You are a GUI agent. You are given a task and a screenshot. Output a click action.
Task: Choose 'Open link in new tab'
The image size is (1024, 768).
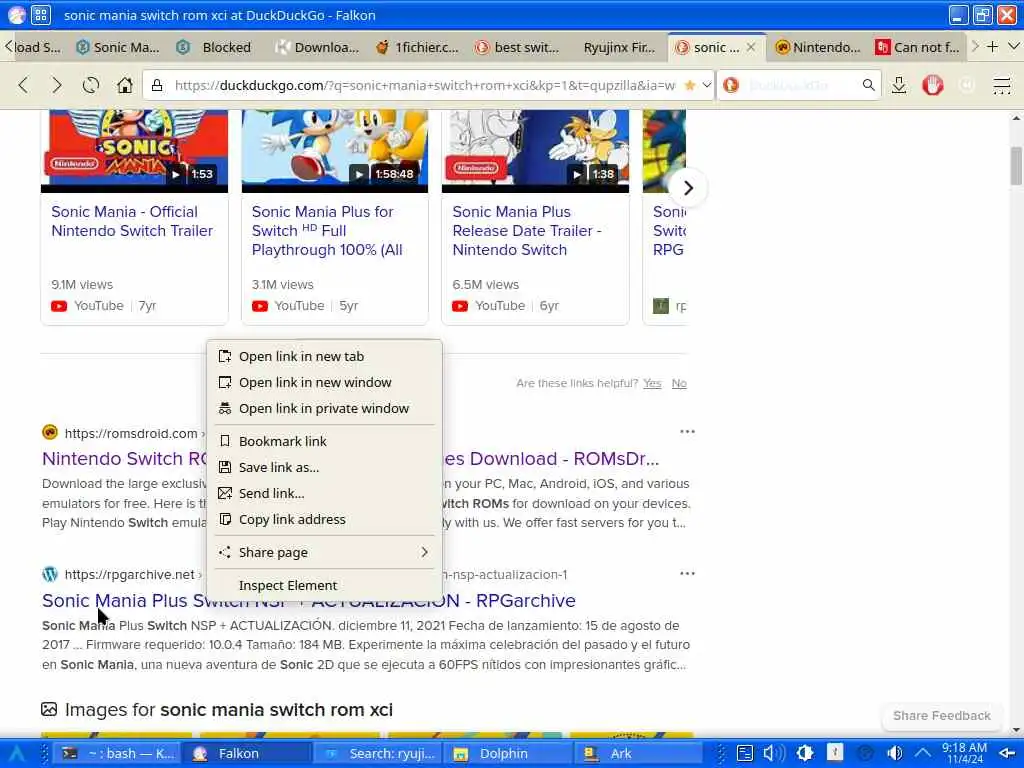pos(324,357)
